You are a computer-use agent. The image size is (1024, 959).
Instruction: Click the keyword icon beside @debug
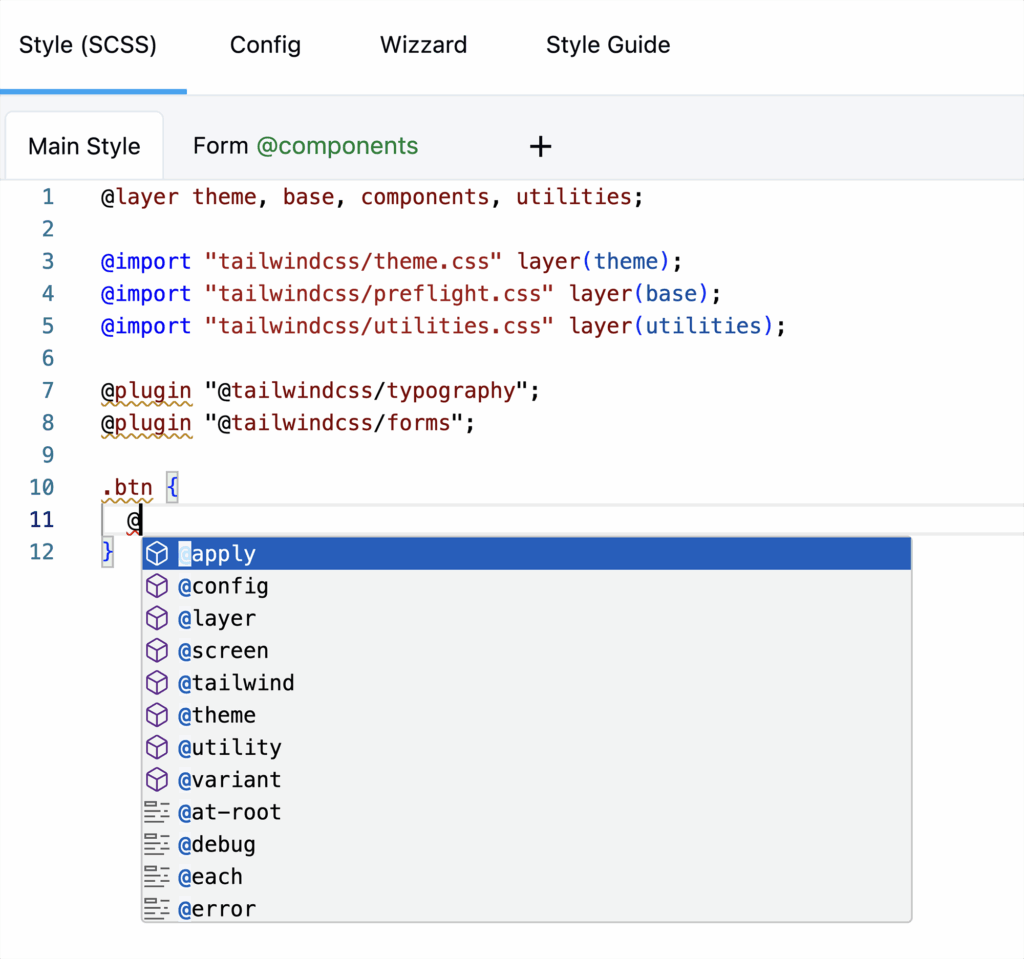157,844
